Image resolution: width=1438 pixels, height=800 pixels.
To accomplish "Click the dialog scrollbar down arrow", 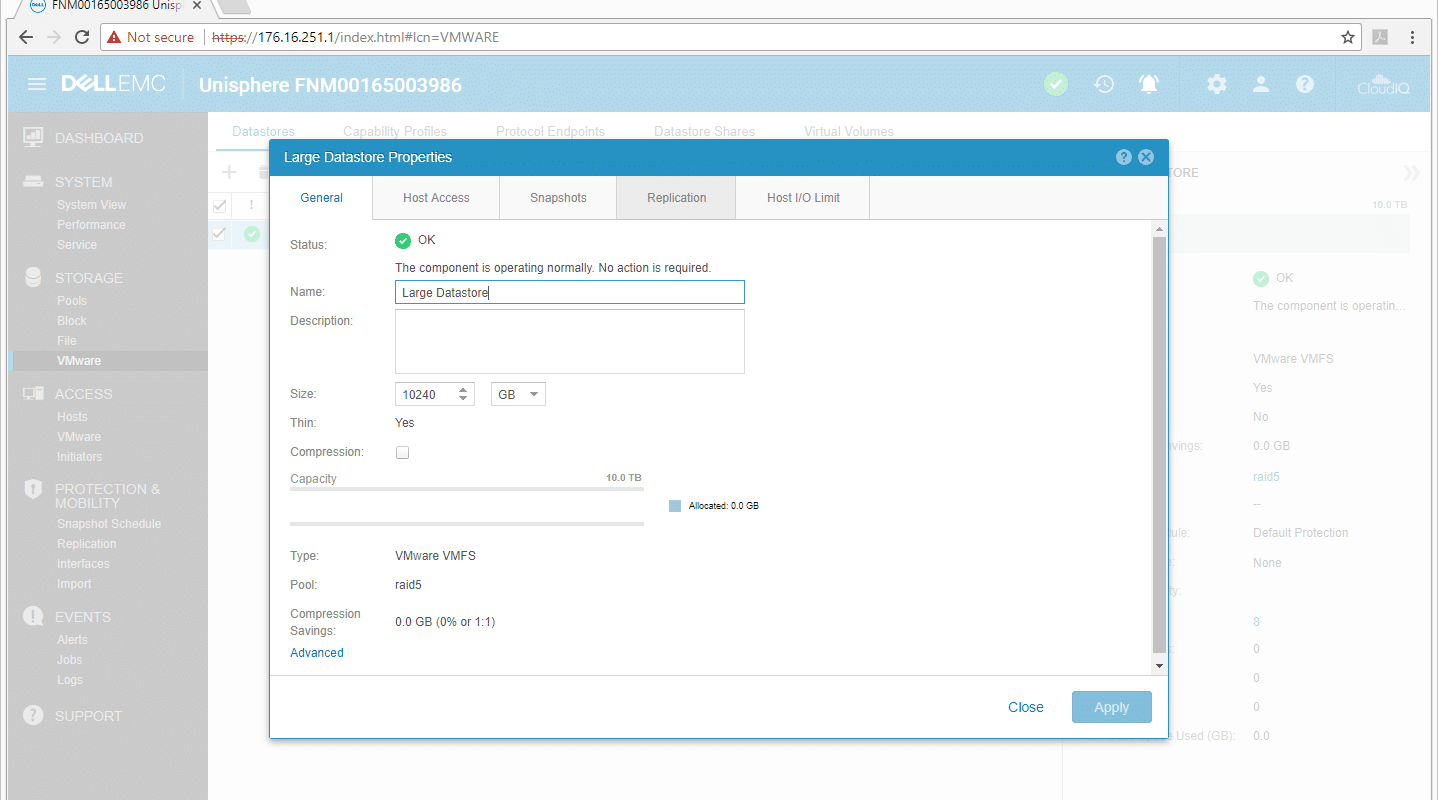I will (x=1159, y=666).
